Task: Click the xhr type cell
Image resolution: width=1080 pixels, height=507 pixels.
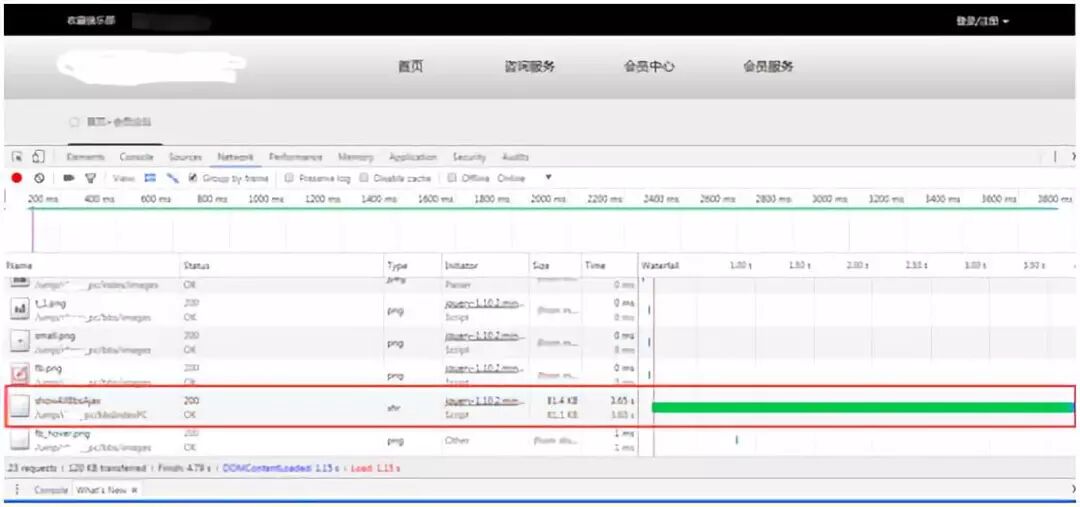Action: click(395, 408)
